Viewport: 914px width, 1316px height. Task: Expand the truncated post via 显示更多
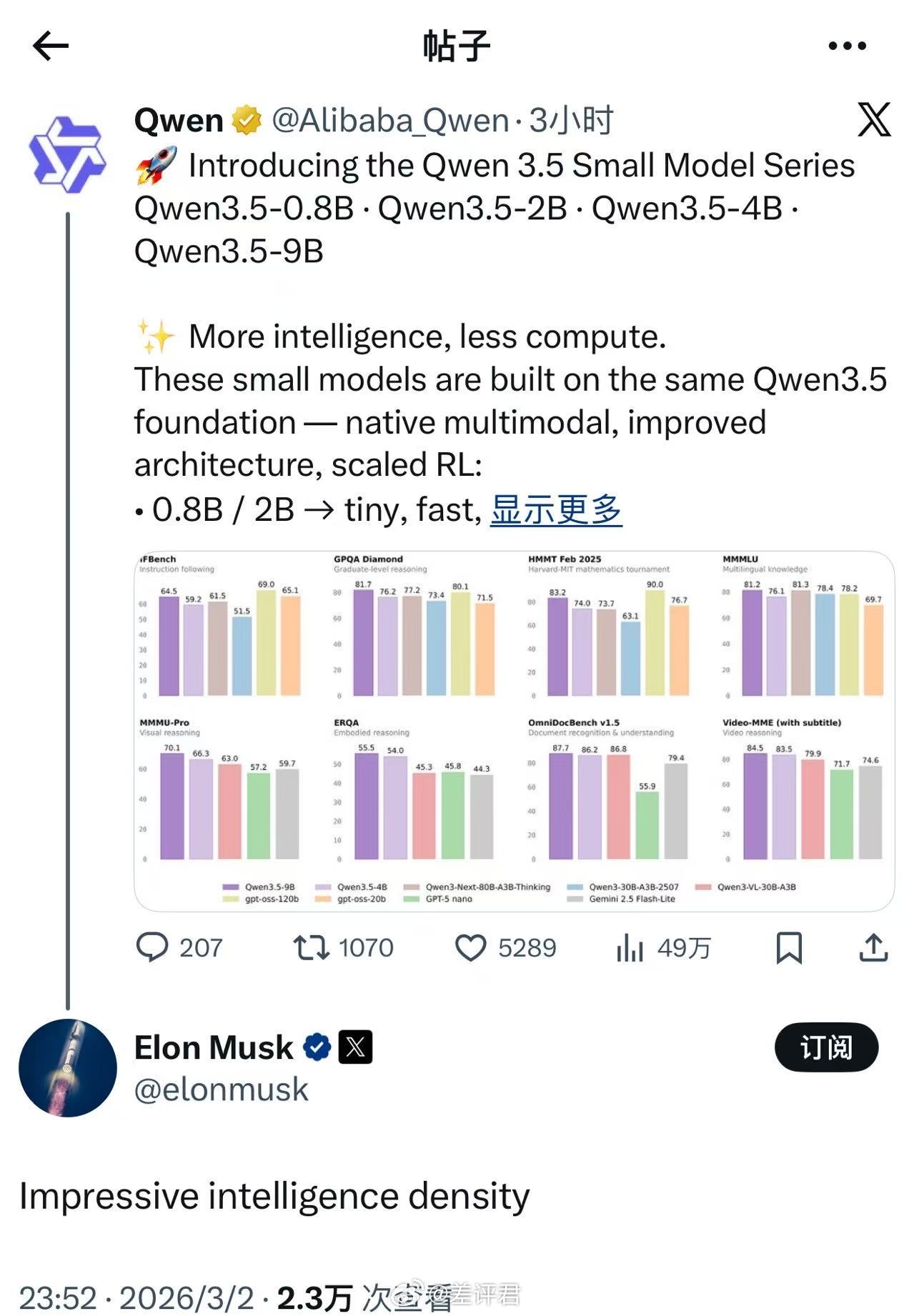point(557,509)
